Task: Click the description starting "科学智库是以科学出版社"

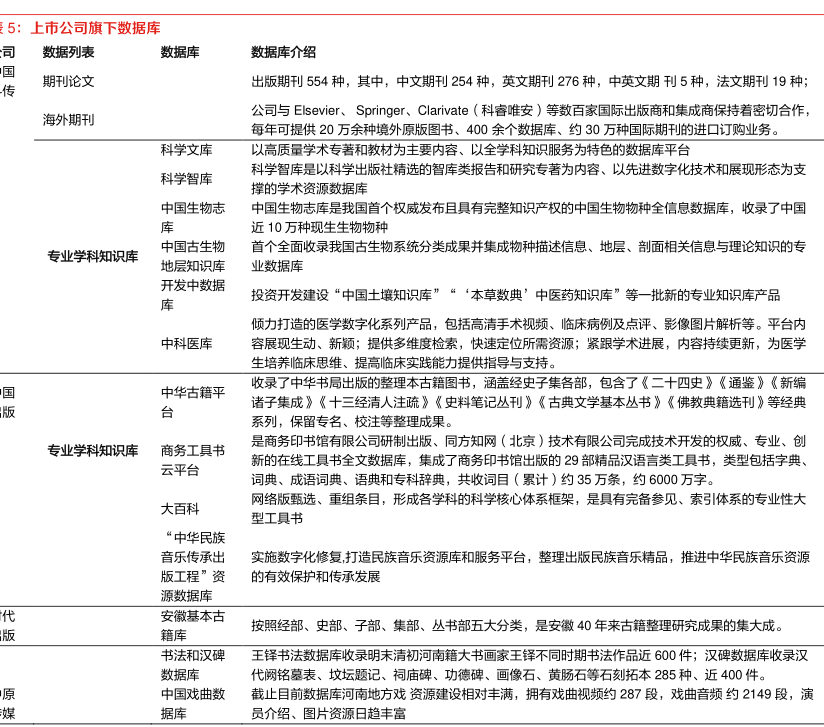Action: click(x=529, y=179)
